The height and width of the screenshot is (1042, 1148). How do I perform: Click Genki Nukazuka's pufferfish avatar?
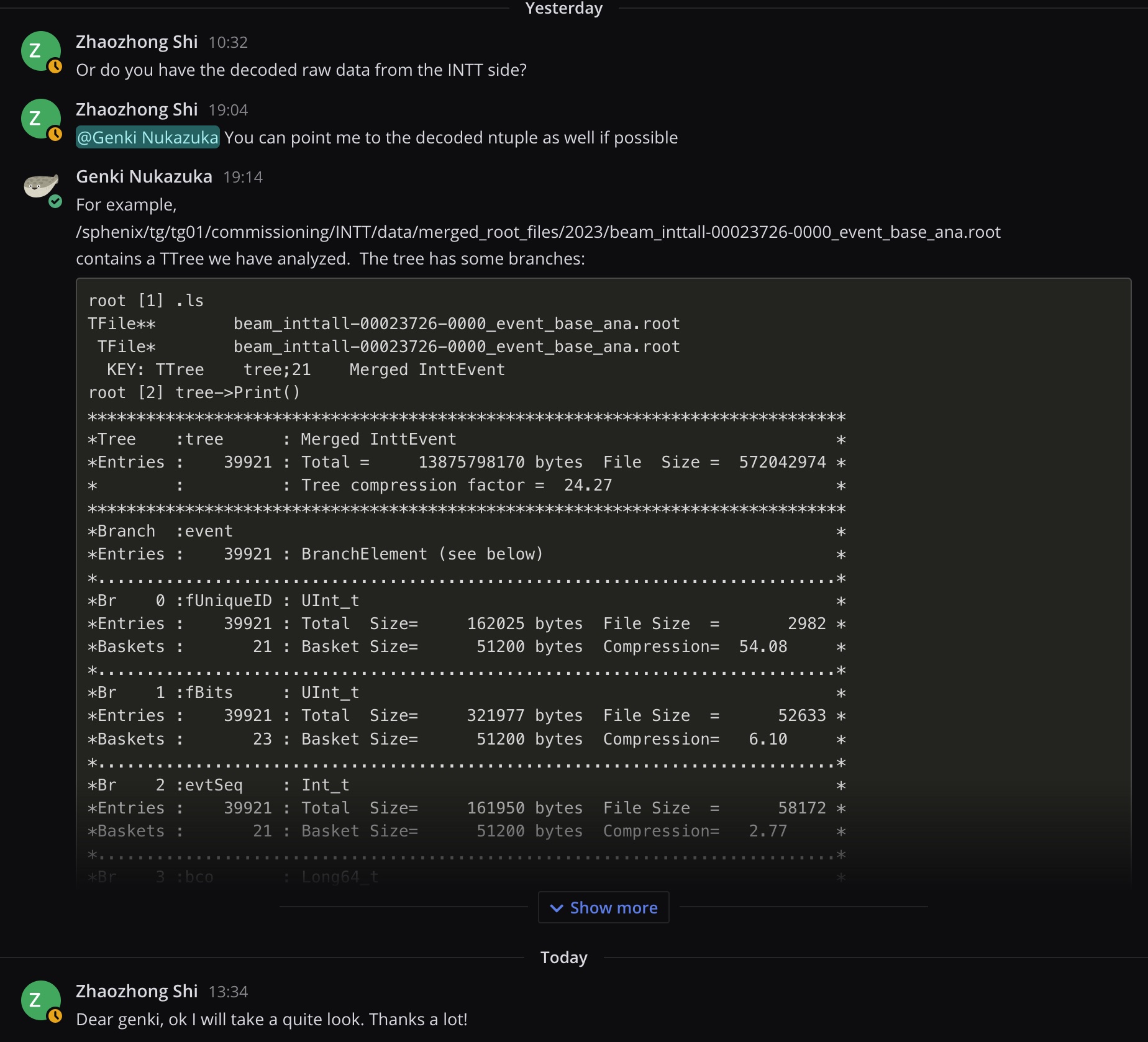coord(40,185)
